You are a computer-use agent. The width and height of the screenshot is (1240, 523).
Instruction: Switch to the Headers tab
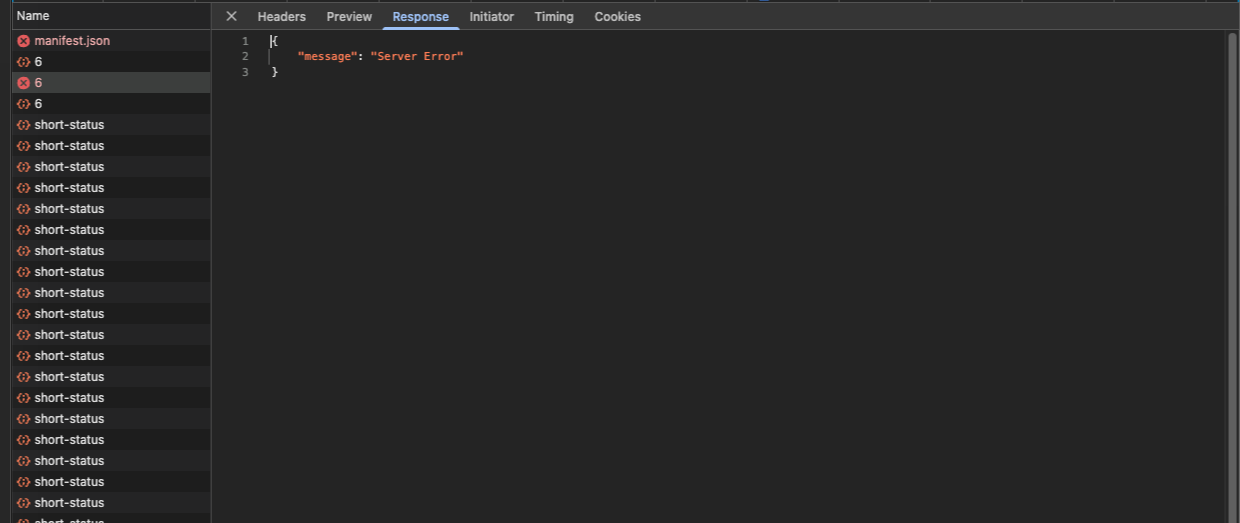tap(281, 17)
